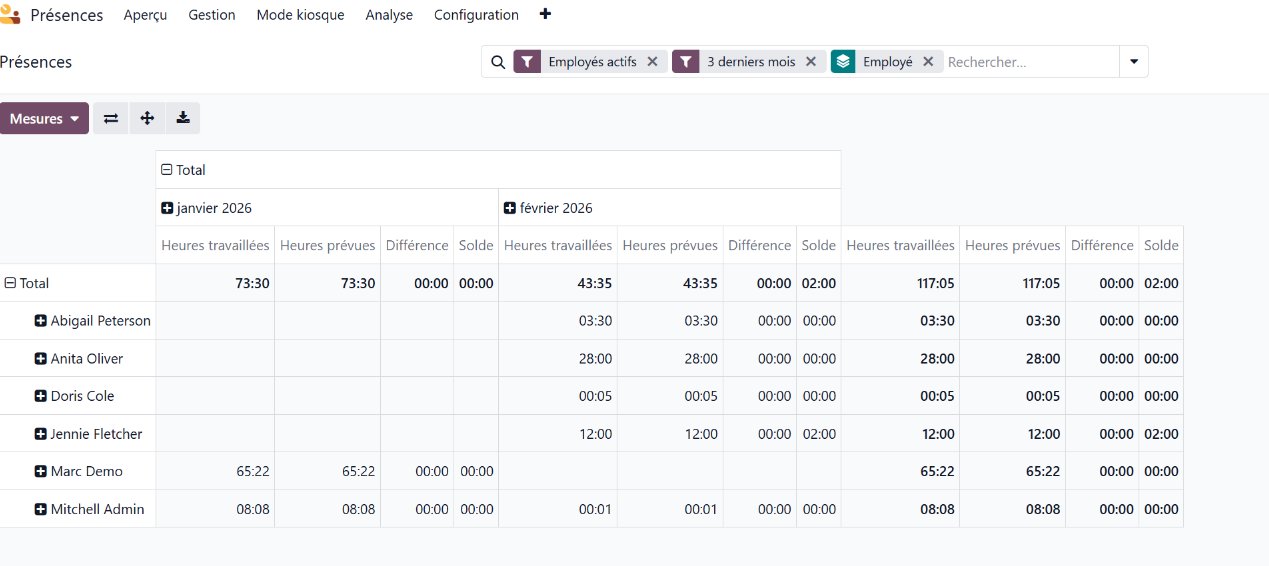Viewport: 1269px width, 566px height.
Task: Remove the 3 derniers mois filter
Action: click(x=811, y=62)
